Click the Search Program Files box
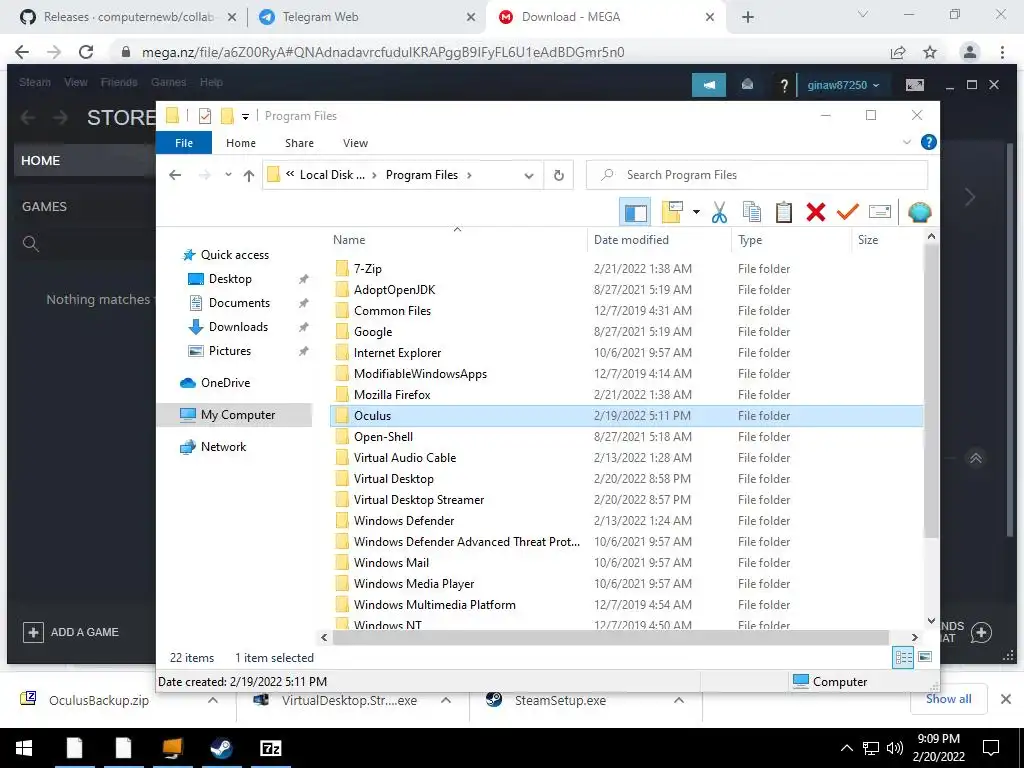This screenshot has width=1024, height=768. (x=757, y=175)
